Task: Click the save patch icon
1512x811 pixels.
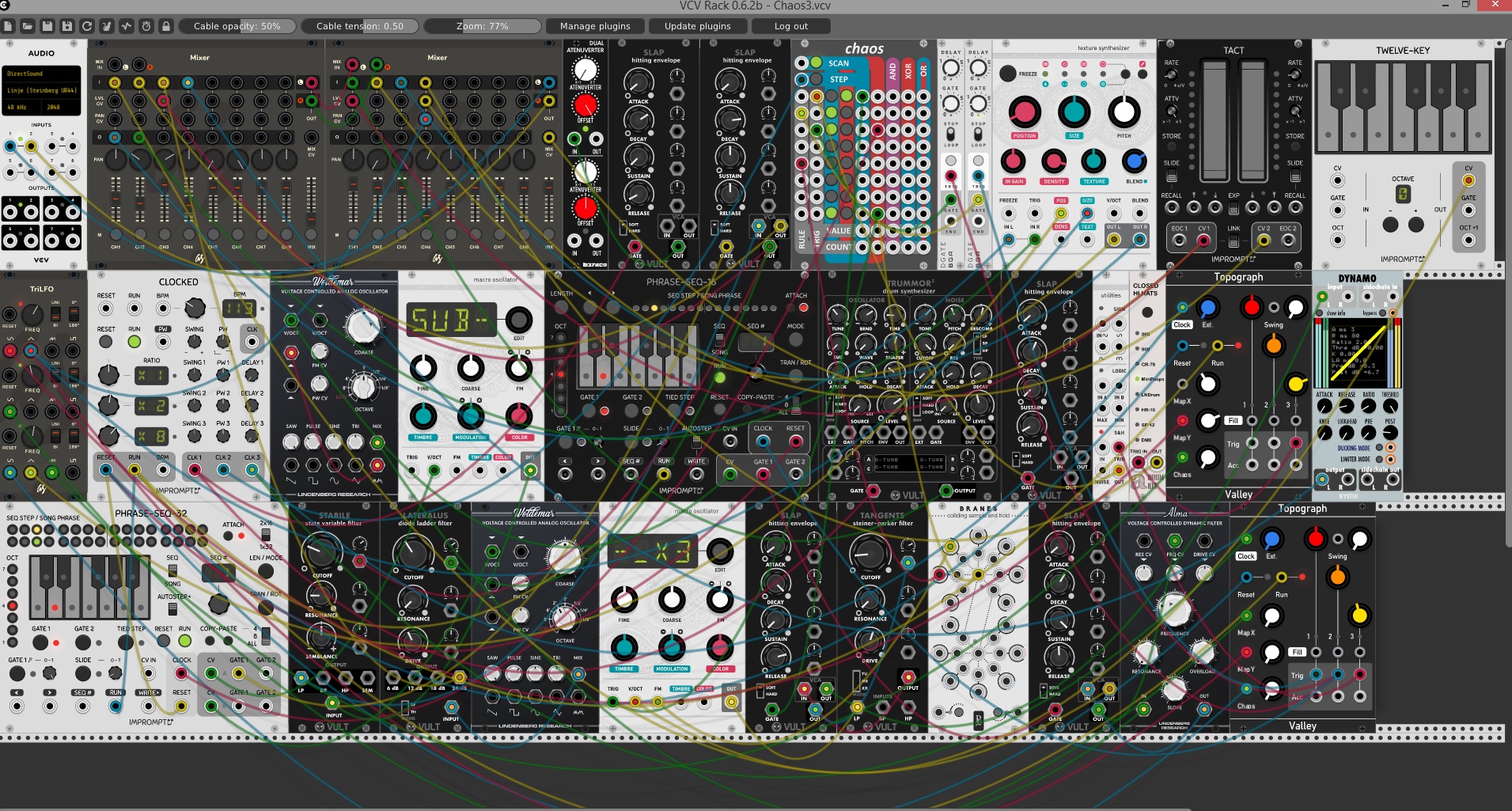Action: [x=47, y=26]
